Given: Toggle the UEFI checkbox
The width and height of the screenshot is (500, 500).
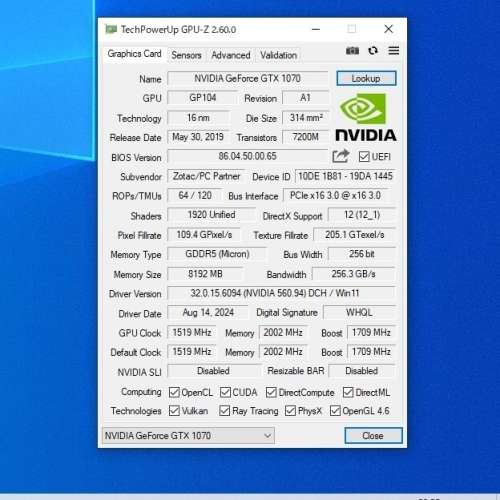Looking at the screenshot, I should (364, 156).
